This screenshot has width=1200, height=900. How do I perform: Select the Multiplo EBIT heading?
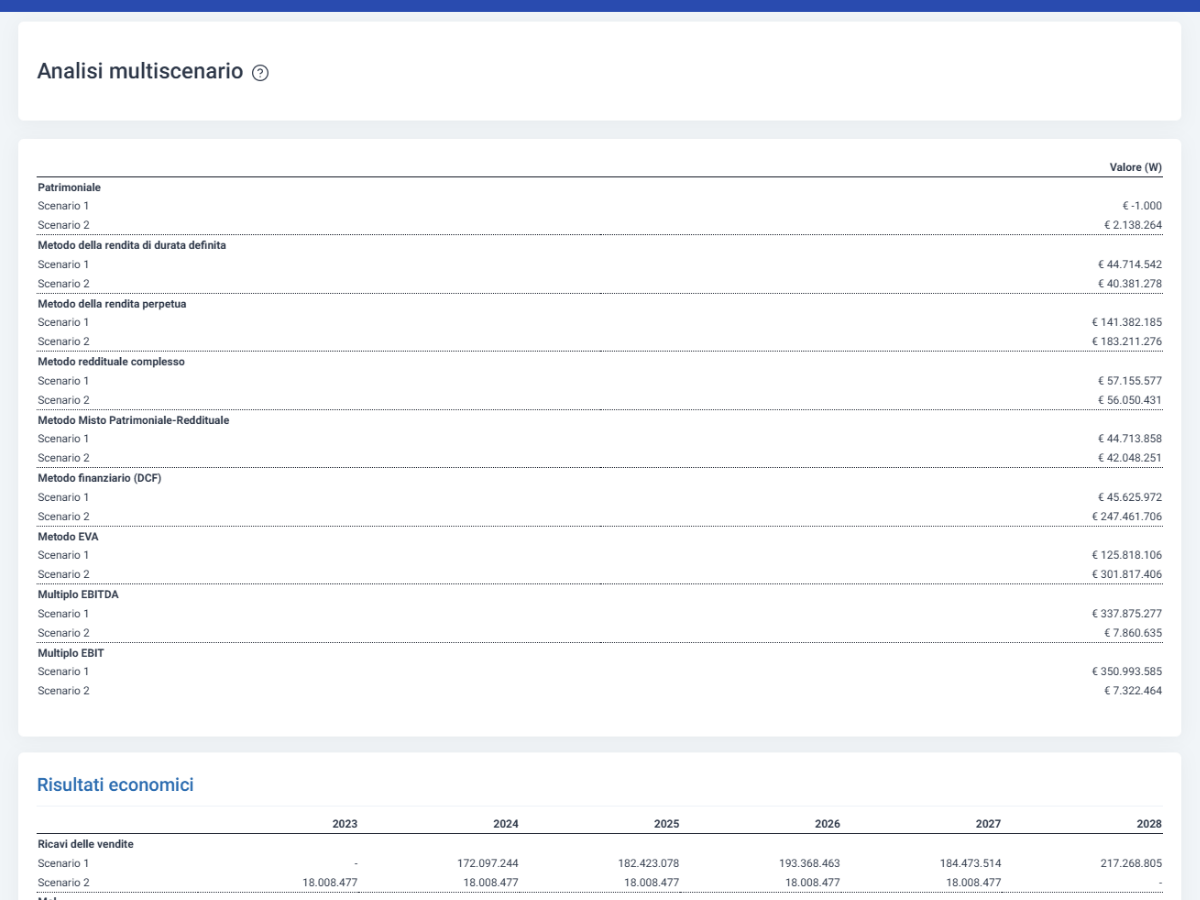click(x=71, y=653)
